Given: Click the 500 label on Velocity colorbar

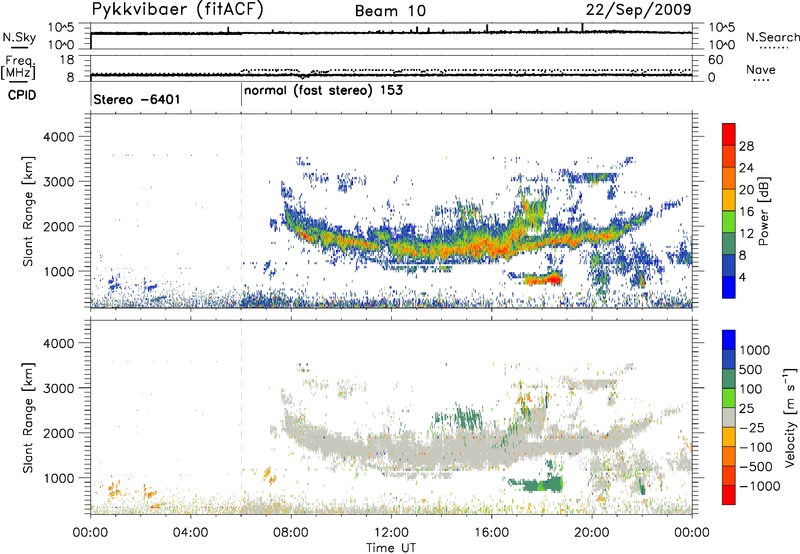Looking at the screenshot, I should pyautogui.click(x=751, y=369).
